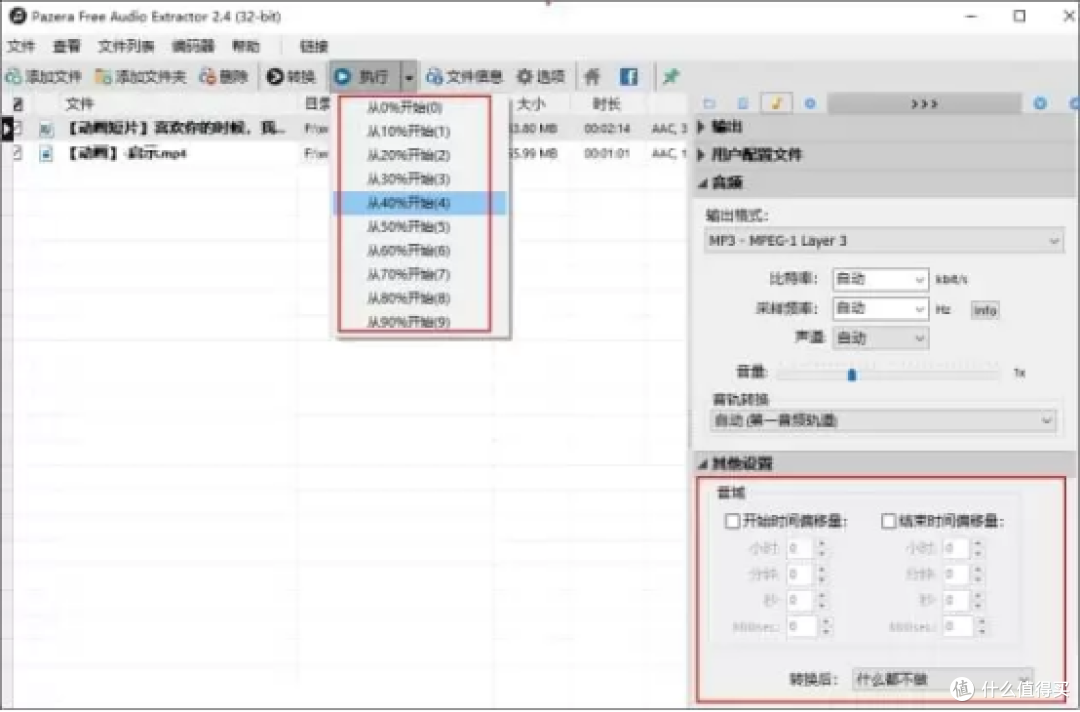Click file icon of 【动画短片】 row

coord(46,129)
